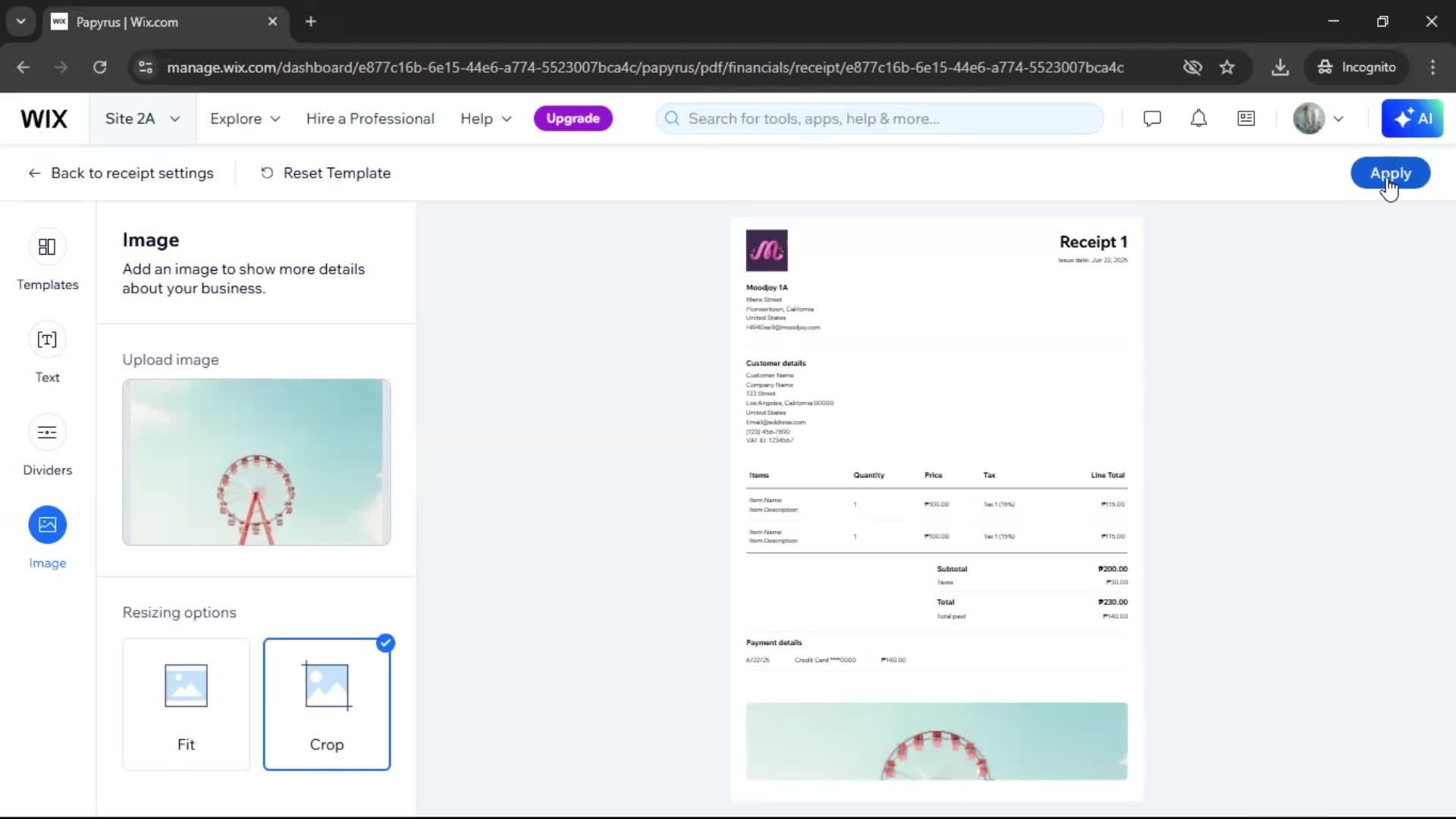Image resolution: width=1456 pixels, height=819 pixels.
Task: Click the Incognito indicator
Action: (1357, 67)
